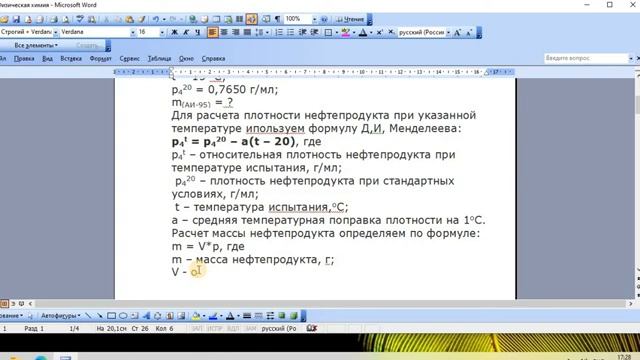Justify the paragraph text
Screen dimensions: 640x360
click(247, 32)
